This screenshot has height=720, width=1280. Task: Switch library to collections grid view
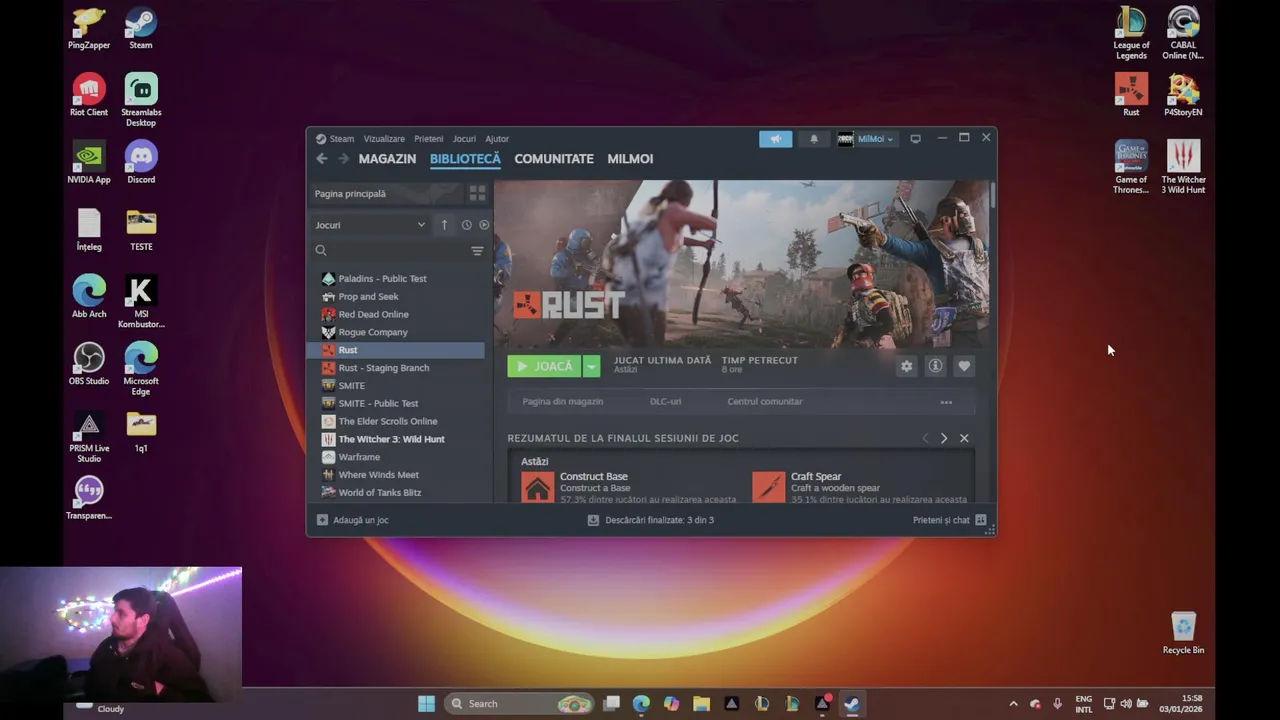click(x=477, y=193)
